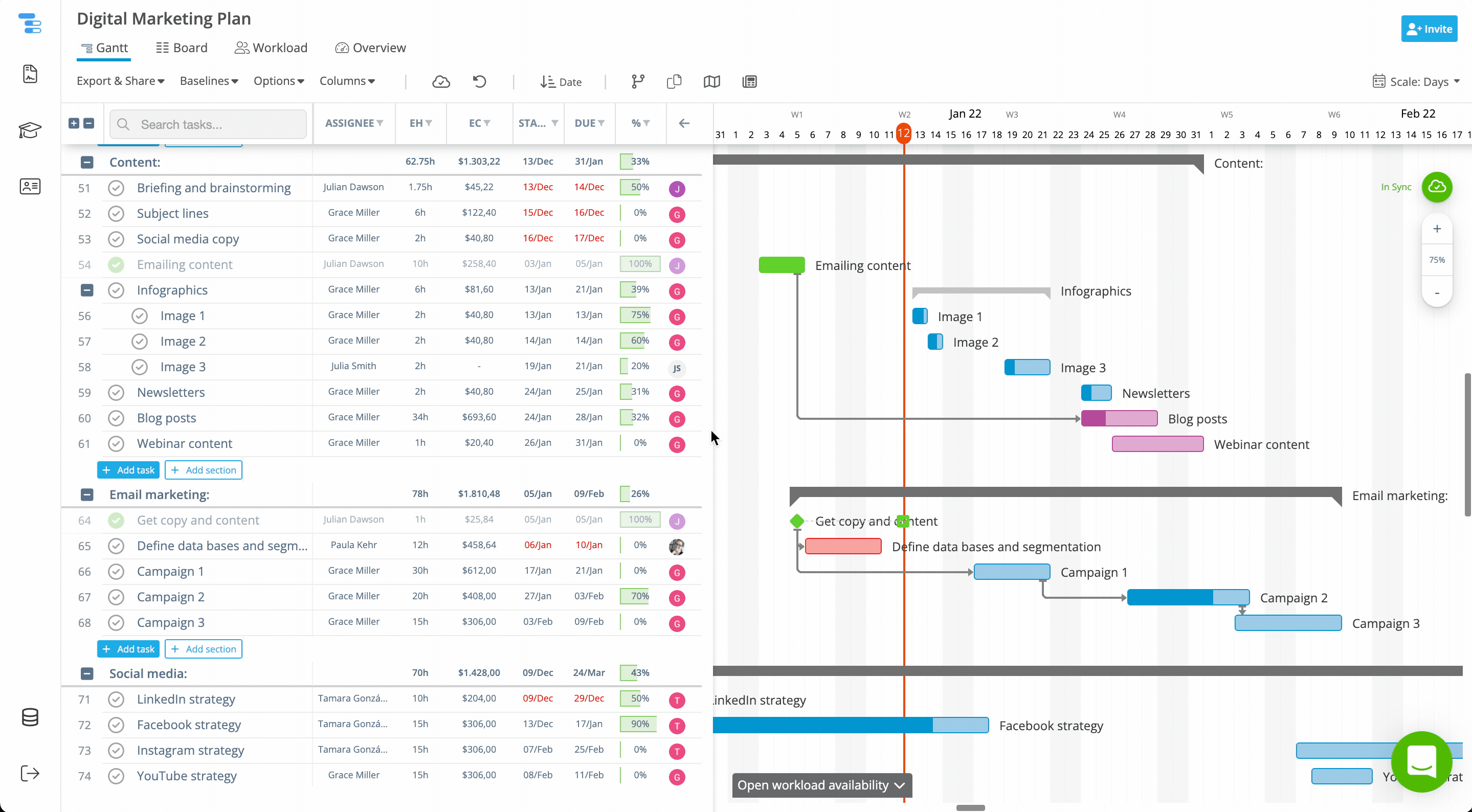Click the undo arrow icon in toolbar
This screenshot has width=1472, height=812.
click(x=479, y=82)
